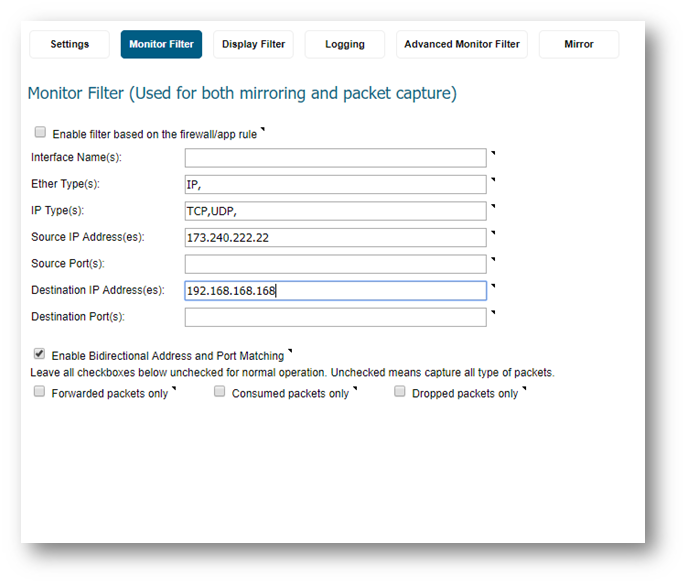Click tooltip marker after firewall/app rule label
687x585 pixels.
pyautogui.click(x=263, y=129)
